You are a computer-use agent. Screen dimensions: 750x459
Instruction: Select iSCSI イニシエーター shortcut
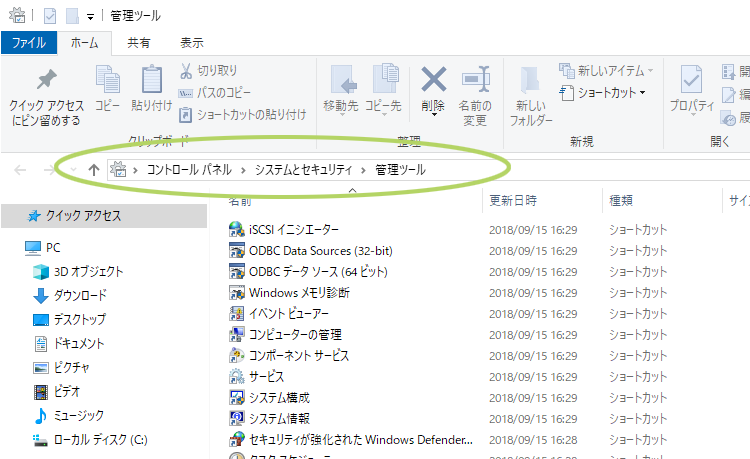click(293, 230)
